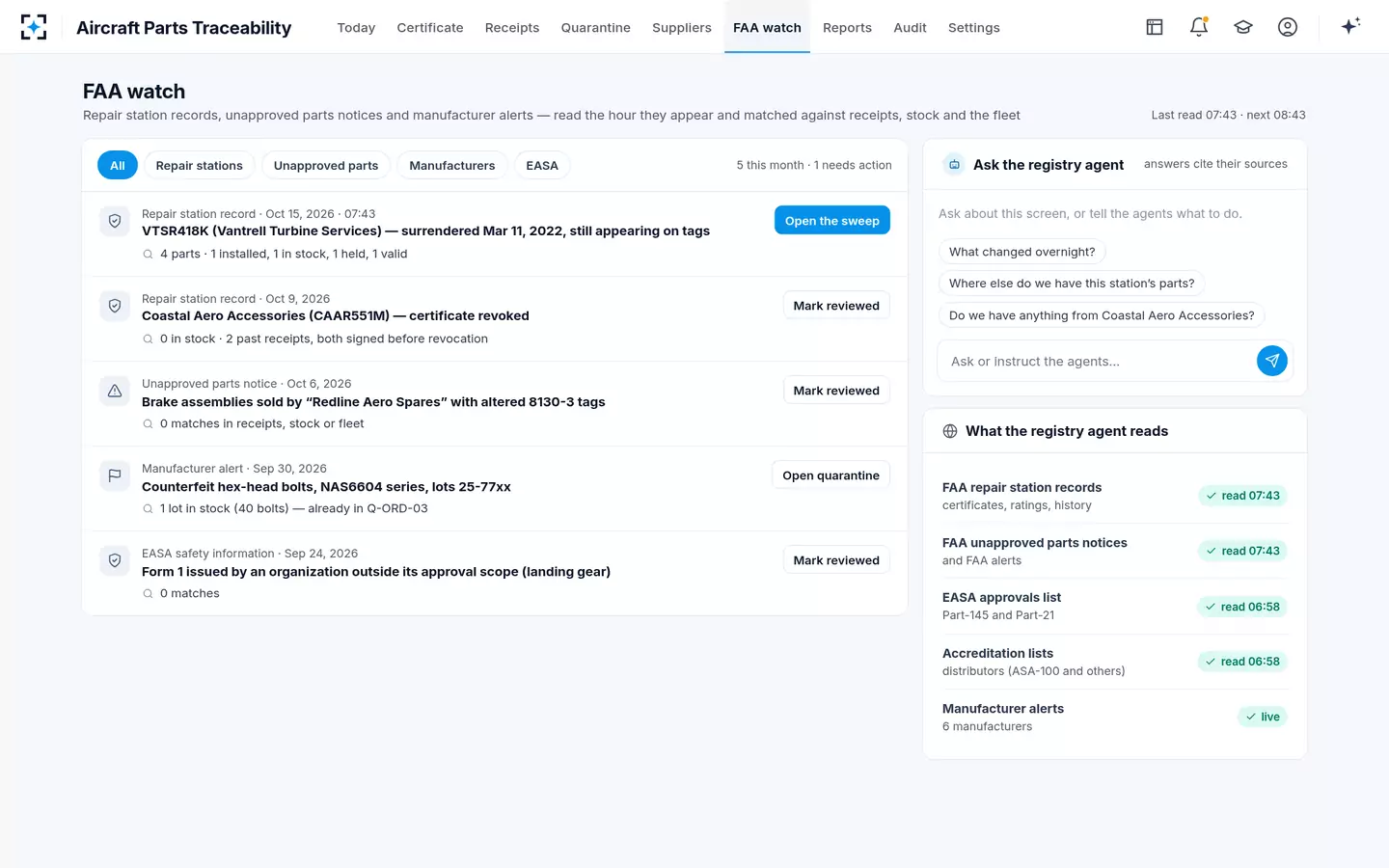Open the Audit tab

click(x=910, y=28)
